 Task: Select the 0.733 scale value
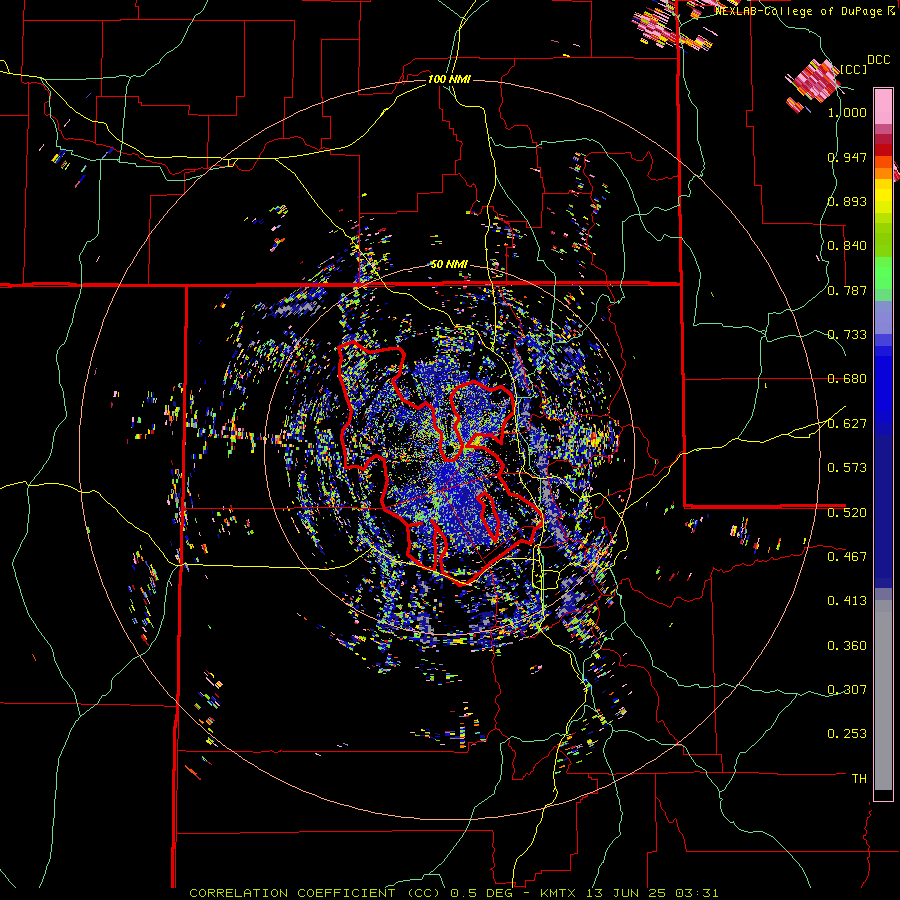[847, 335]
